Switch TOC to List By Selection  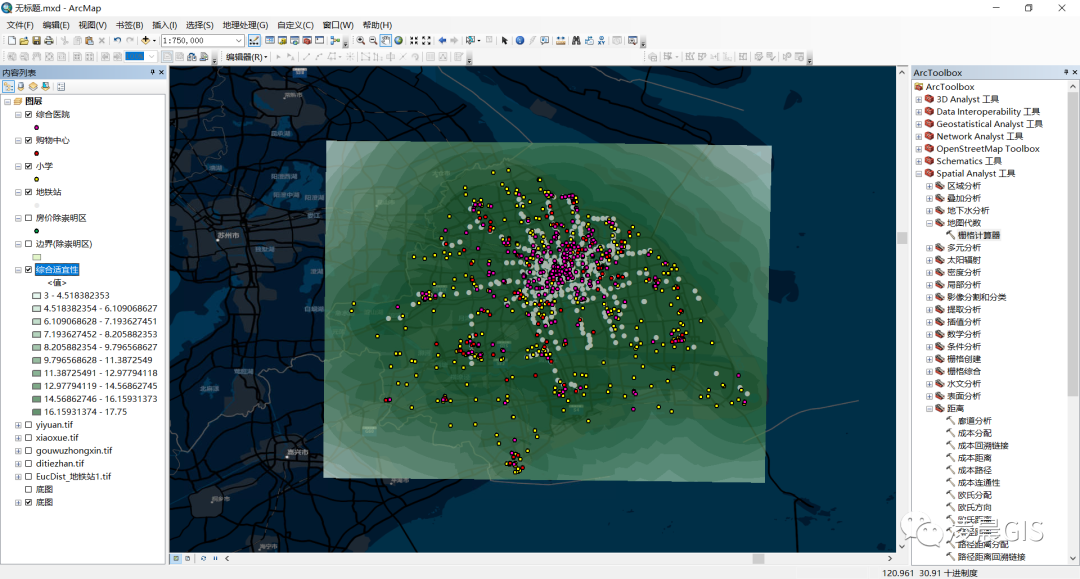click(x=45, y=87)
